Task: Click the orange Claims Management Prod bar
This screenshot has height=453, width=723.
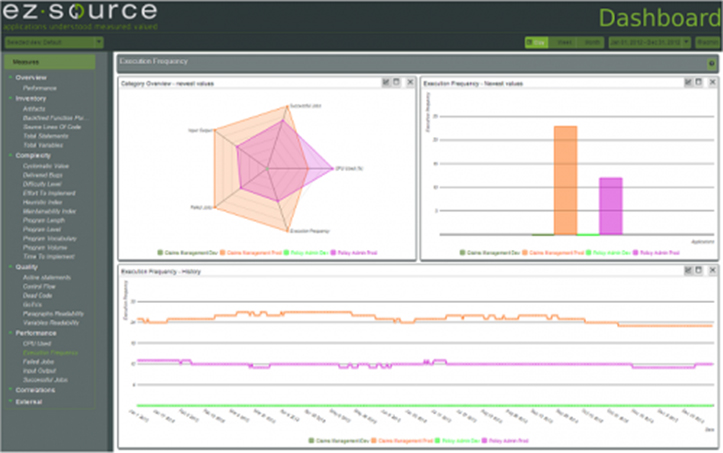Action: pos(565,180)
